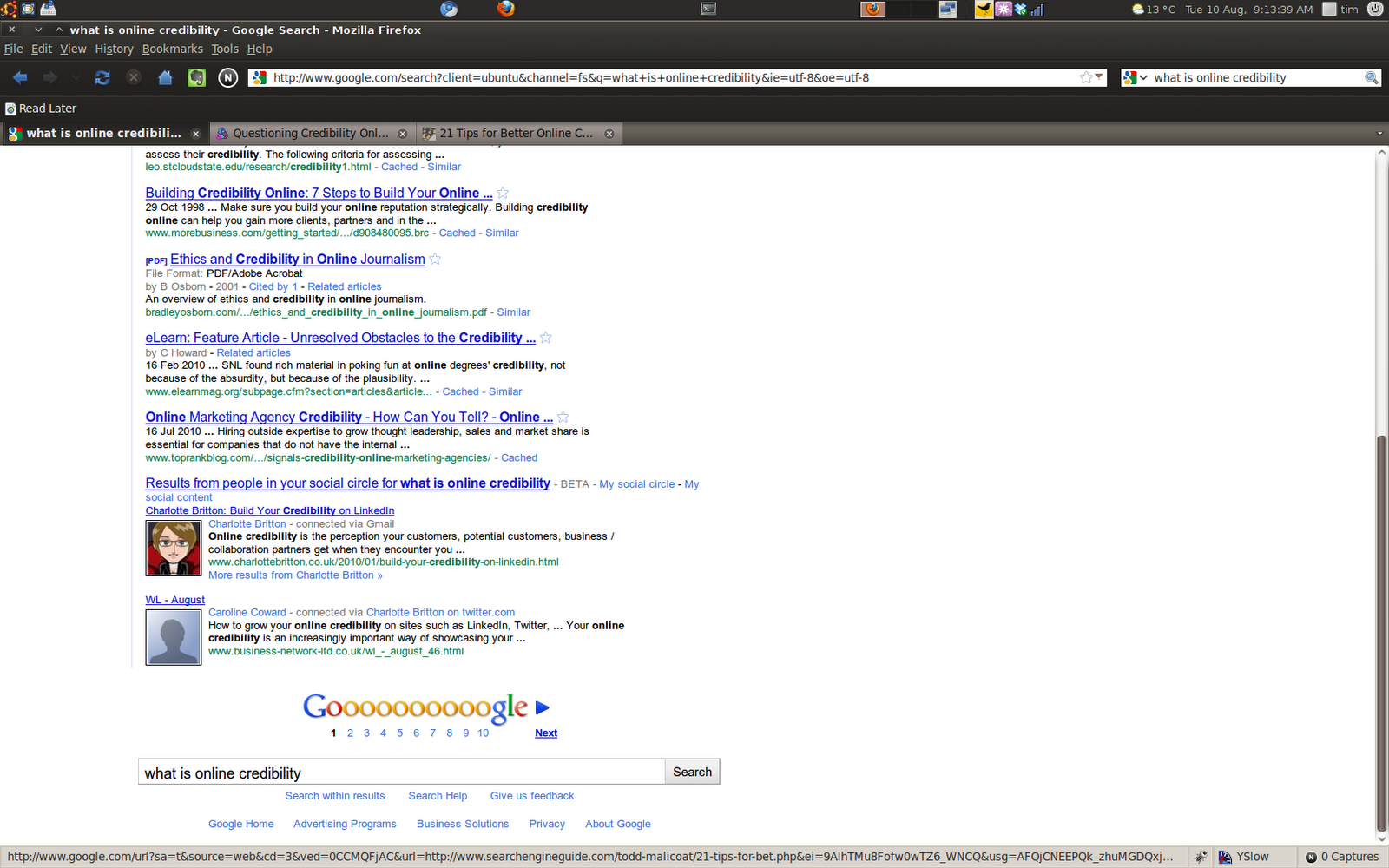Click the green Evernote elephant icon

(x=197, y=77)
